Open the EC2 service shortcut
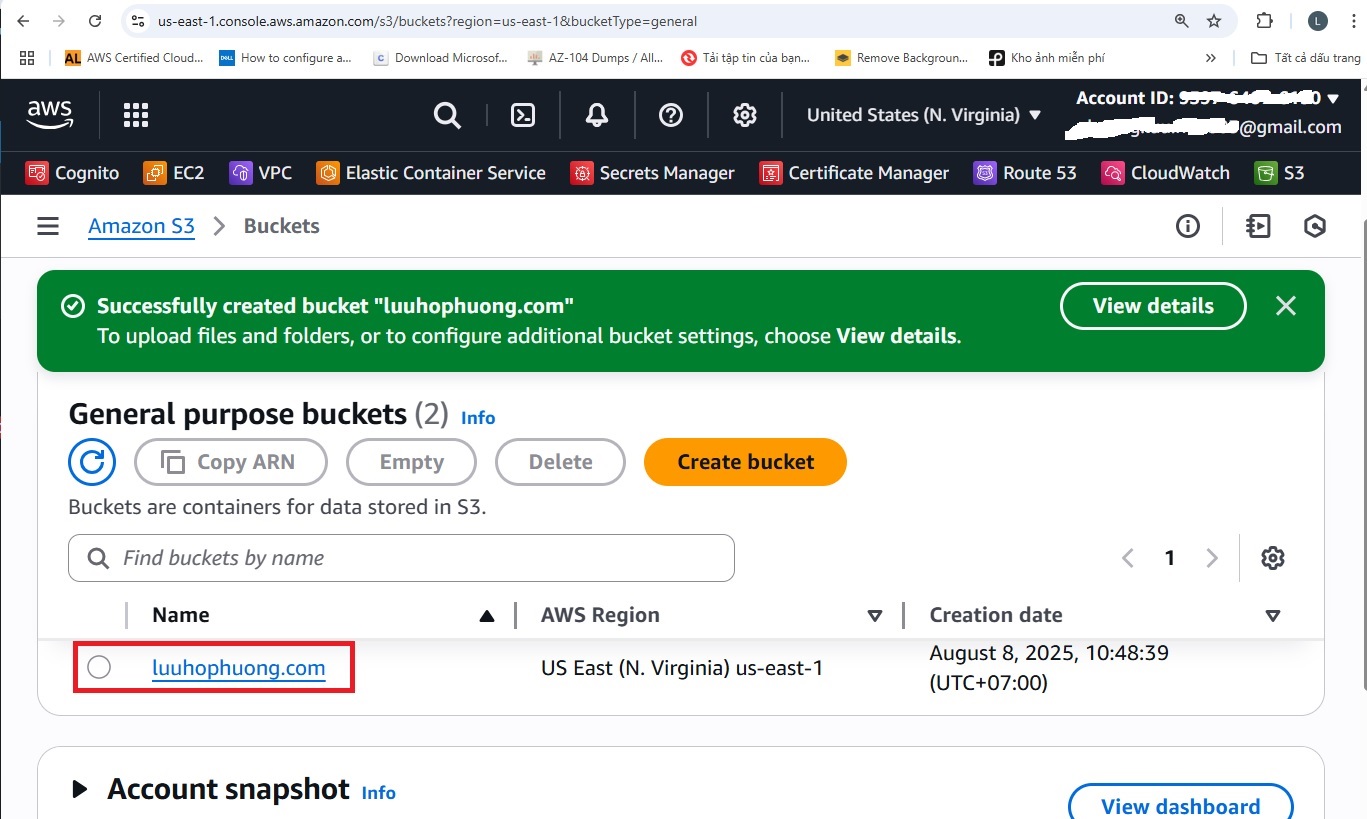The width and height of the screenshot is (1367, 819). pyautogui.click(x=174, y=173)
